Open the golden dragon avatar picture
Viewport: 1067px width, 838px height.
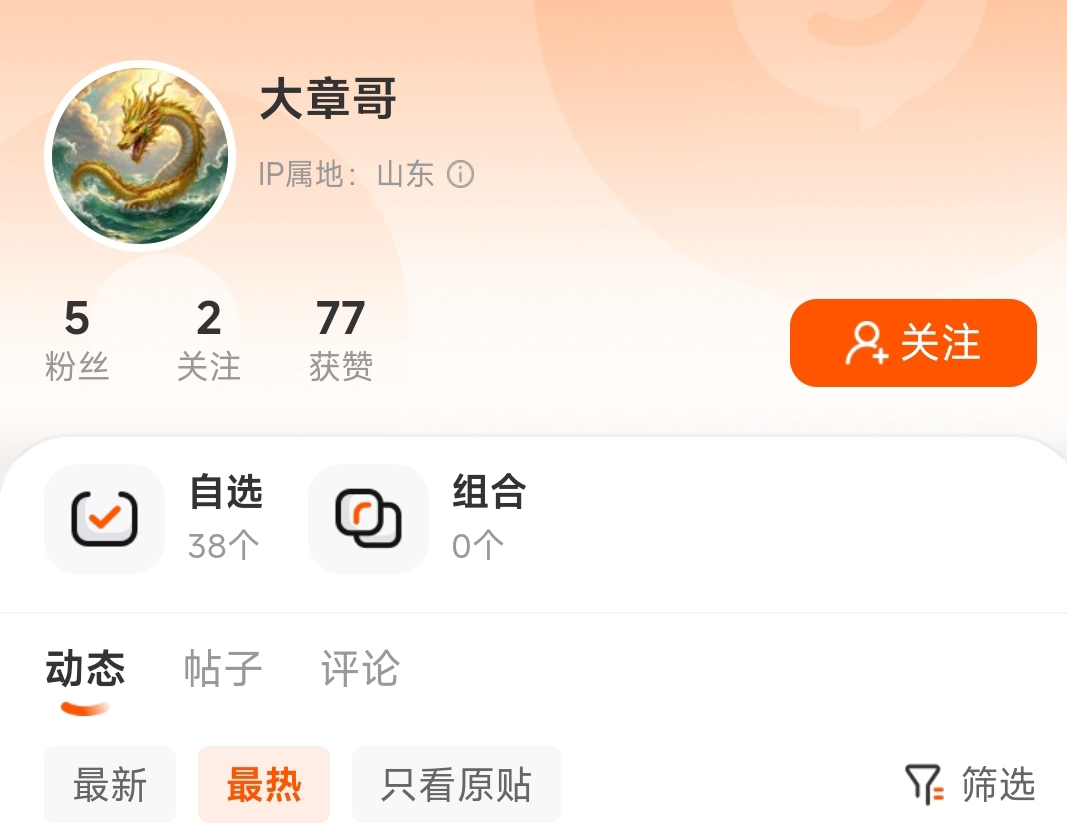point(140,156)
